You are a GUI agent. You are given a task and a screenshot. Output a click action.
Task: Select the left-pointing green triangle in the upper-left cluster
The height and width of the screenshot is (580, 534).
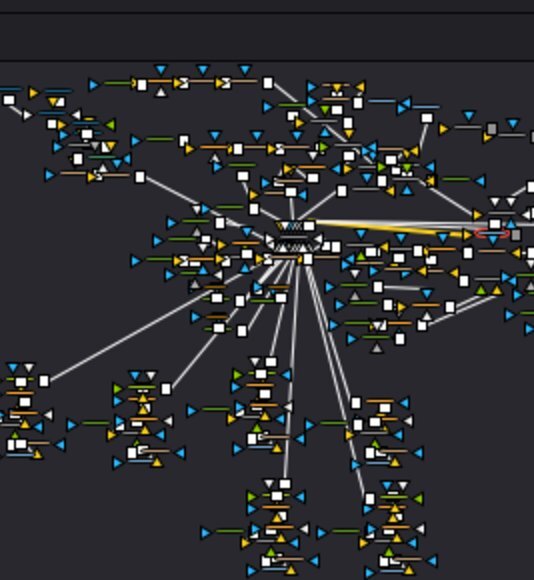(110, 125)
